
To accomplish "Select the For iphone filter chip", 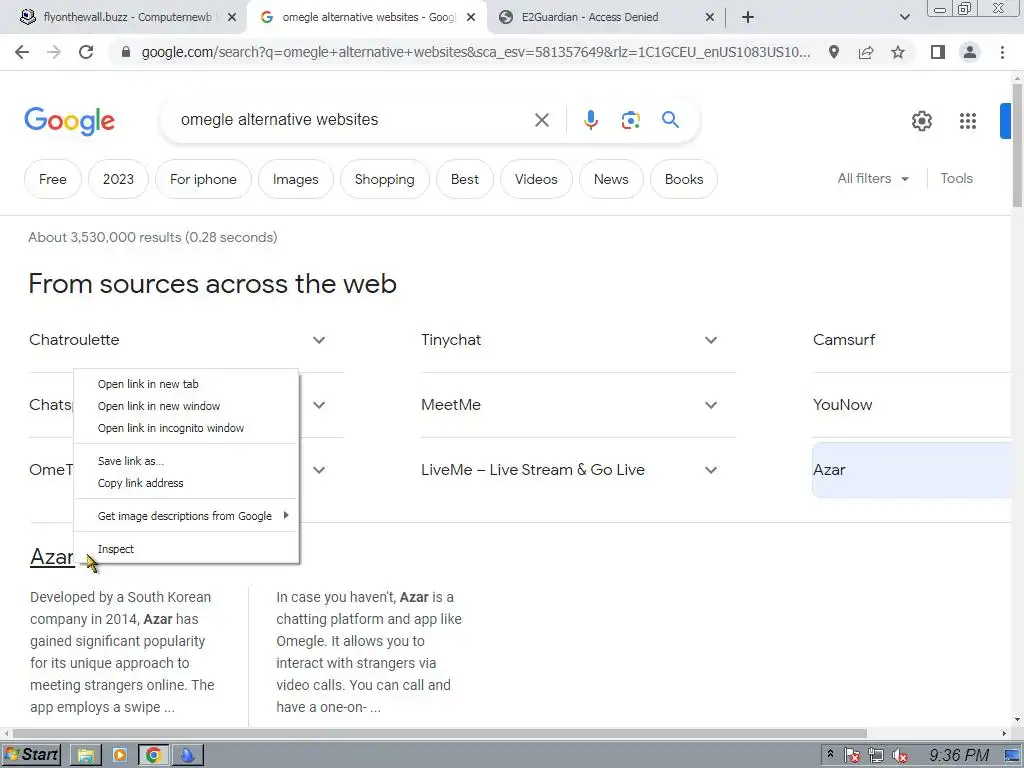I will pos(203,179).
